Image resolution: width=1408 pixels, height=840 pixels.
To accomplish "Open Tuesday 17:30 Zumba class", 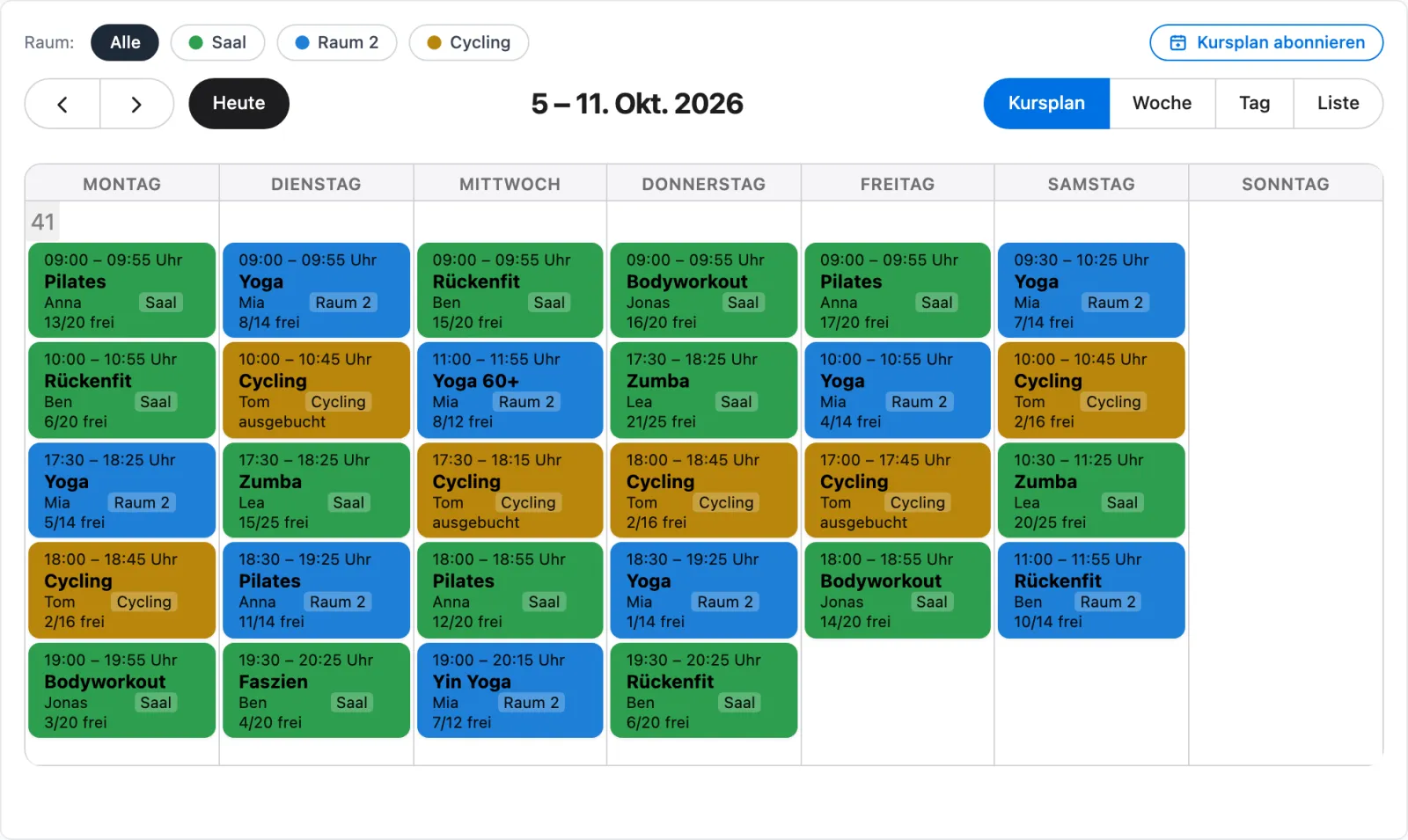I will pos(316,490).
